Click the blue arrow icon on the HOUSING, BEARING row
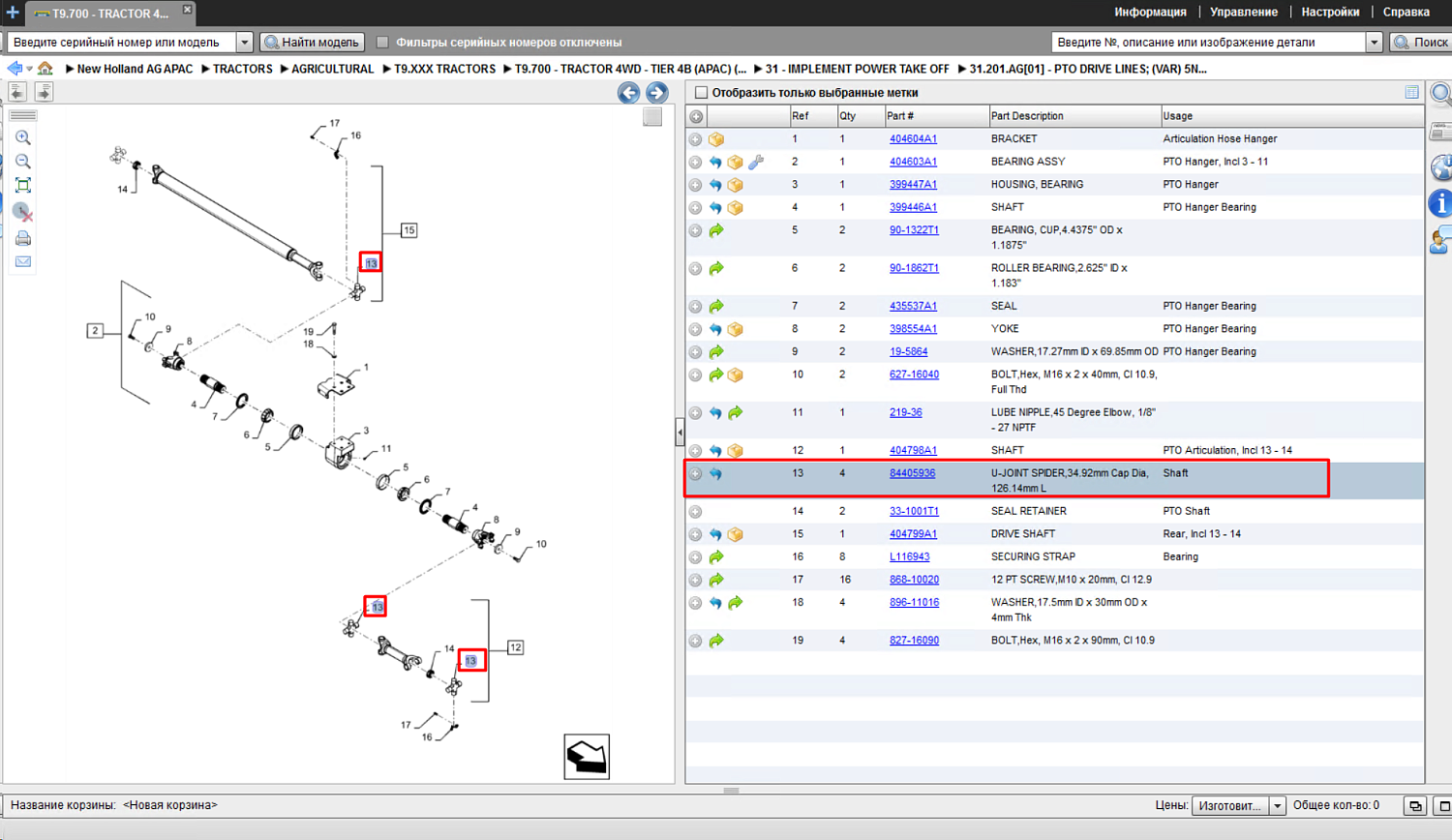The height and width of the screenshot is (840, 1452). click(715, 185)
